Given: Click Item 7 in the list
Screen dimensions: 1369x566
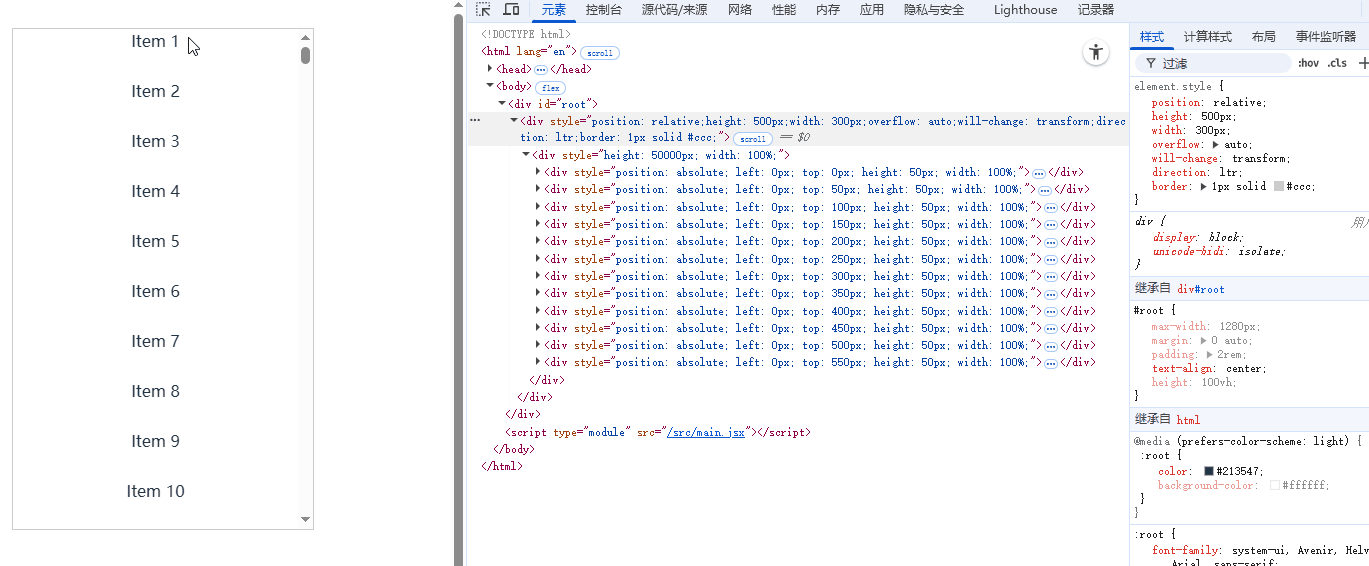Looking at the screenshot, I should pyautogui.click(x=155, y=341).
